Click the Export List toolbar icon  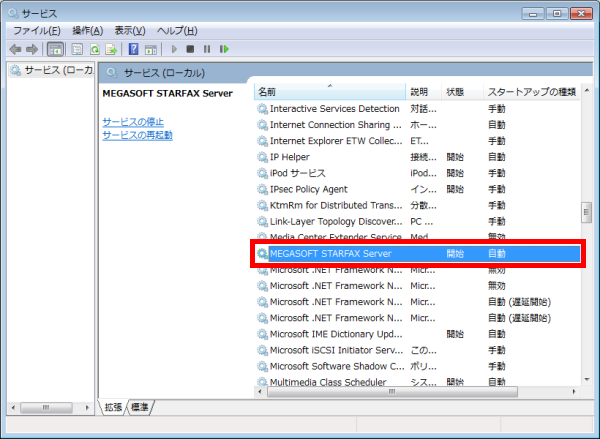coord(112,49)
